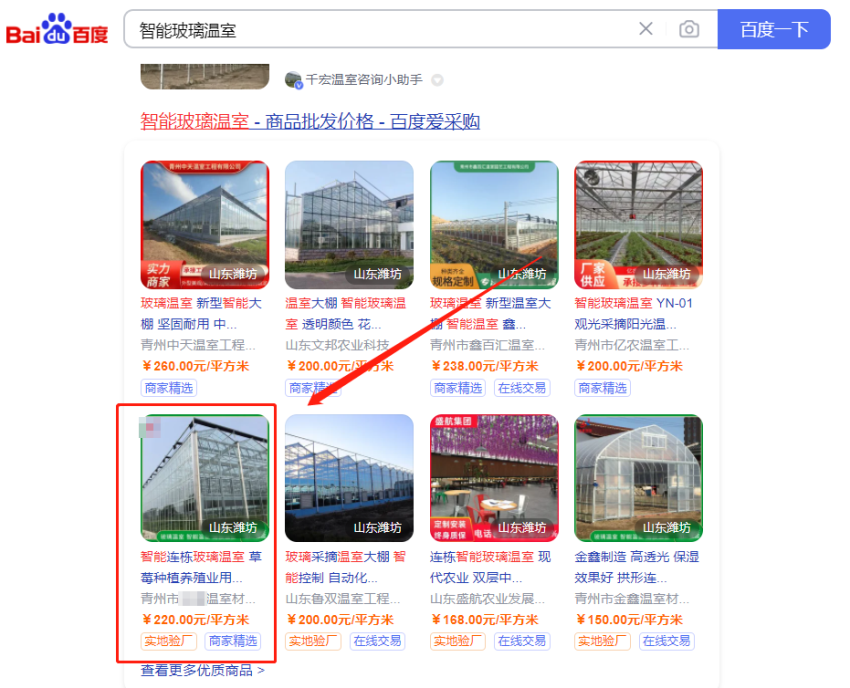Open 青州中天温室 greenhouse product thumbnail

(205, 224)
